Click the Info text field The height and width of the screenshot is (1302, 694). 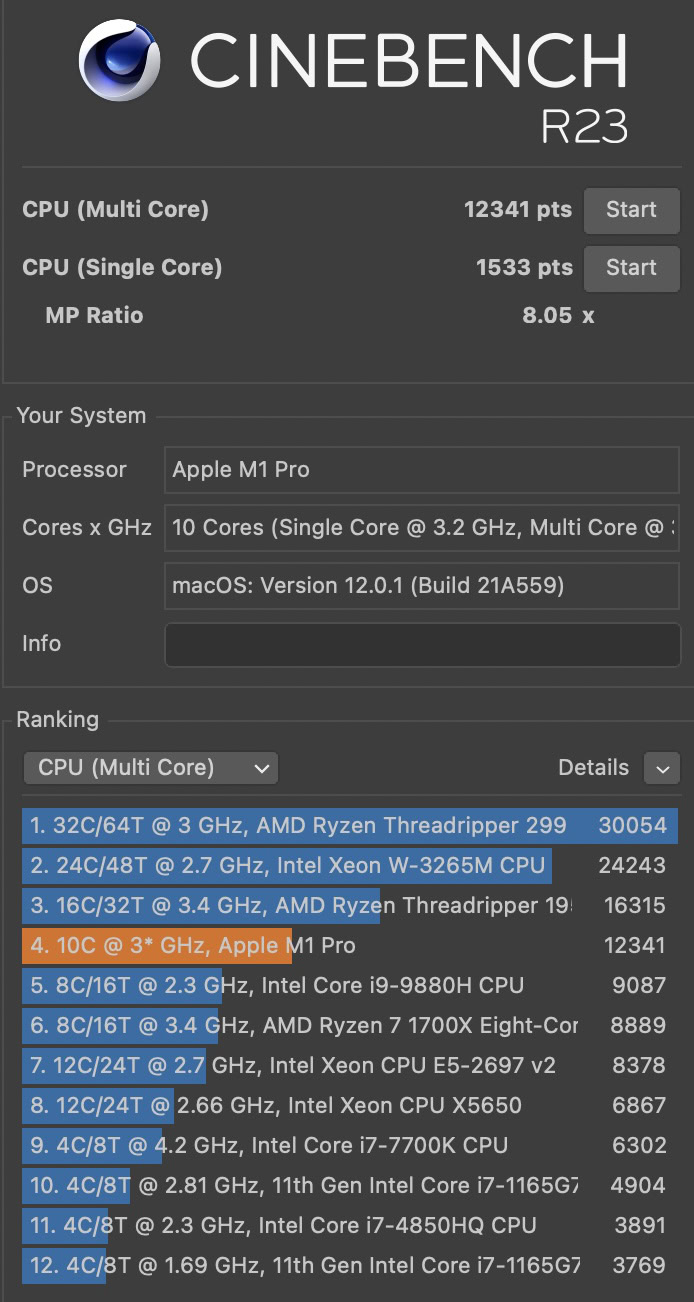tap(422, 644)
